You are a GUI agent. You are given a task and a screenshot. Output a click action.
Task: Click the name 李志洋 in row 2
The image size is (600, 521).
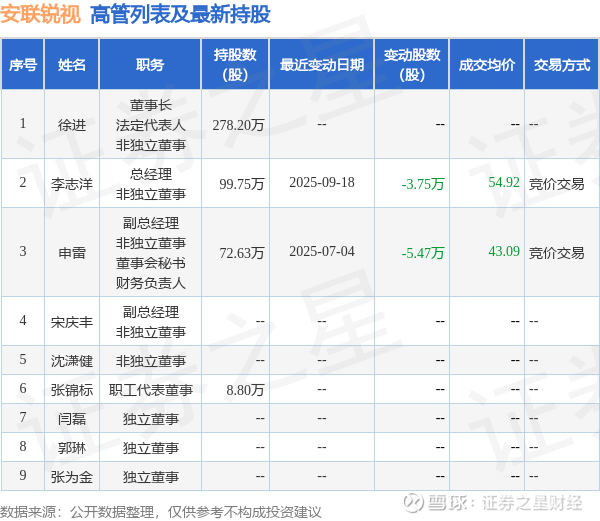[72, 184]
